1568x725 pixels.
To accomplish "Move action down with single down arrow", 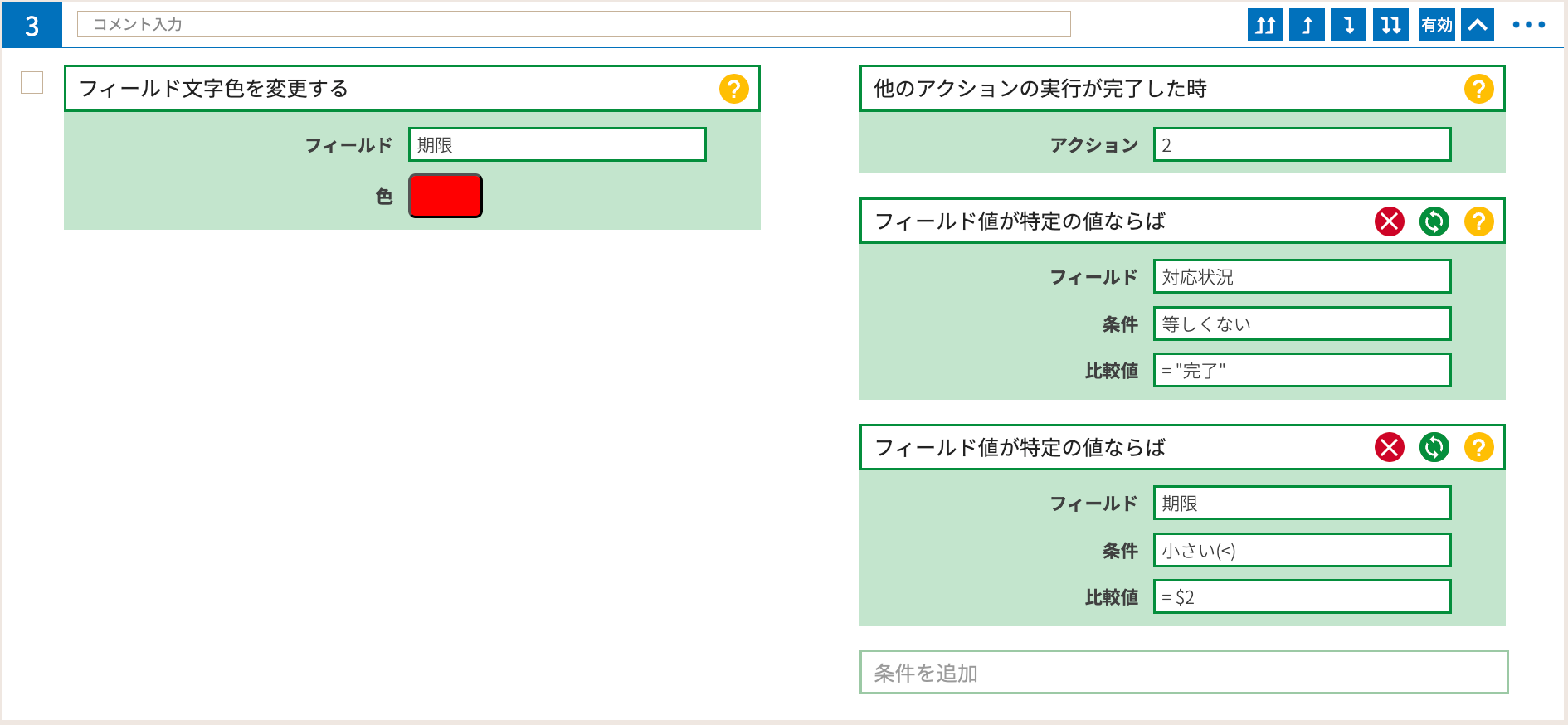I will point(1348,25).
